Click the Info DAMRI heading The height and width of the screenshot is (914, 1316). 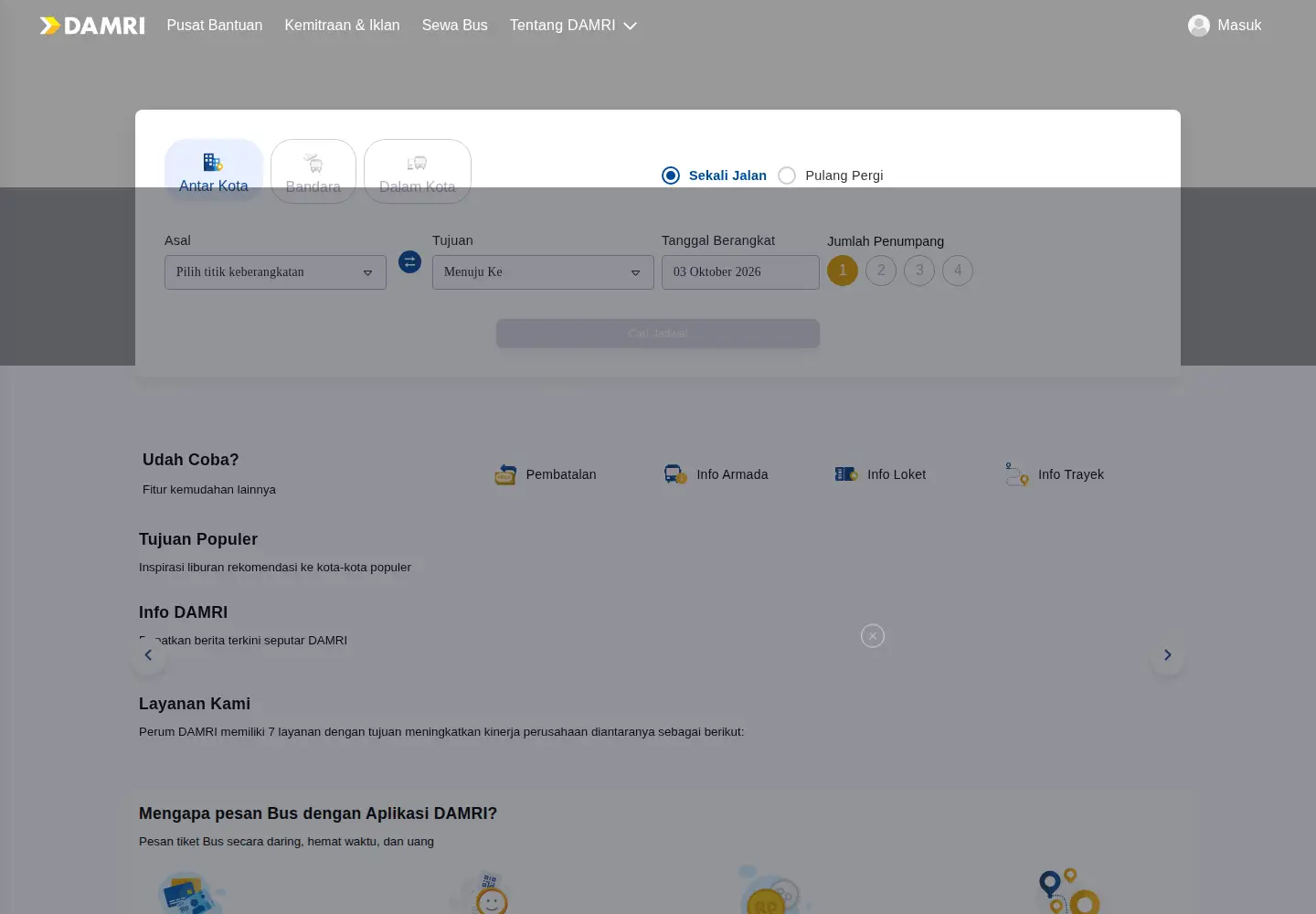click(x=183, y=612)
